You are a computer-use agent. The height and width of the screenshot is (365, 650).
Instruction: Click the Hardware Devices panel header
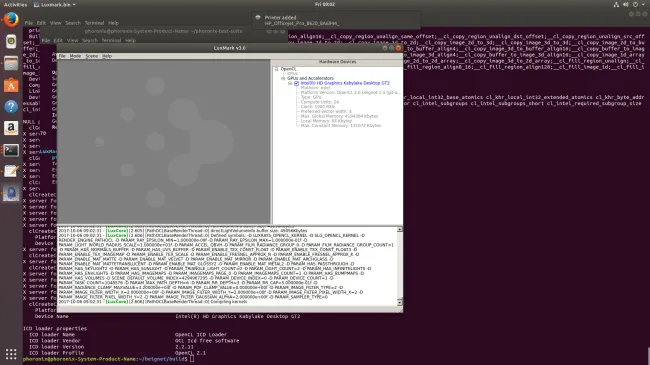coord(337,62)
